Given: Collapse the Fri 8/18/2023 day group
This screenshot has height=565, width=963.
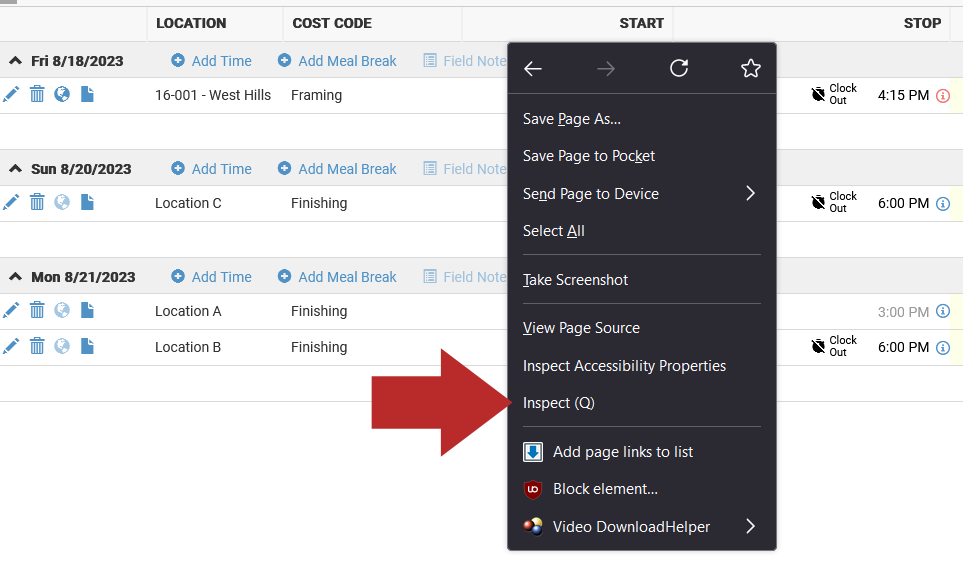Looking at the screenshot, I should pos(16,61).
